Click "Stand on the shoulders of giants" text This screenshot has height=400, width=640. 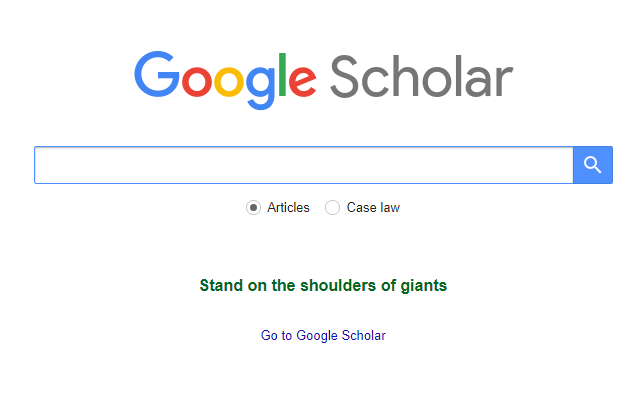323,286
